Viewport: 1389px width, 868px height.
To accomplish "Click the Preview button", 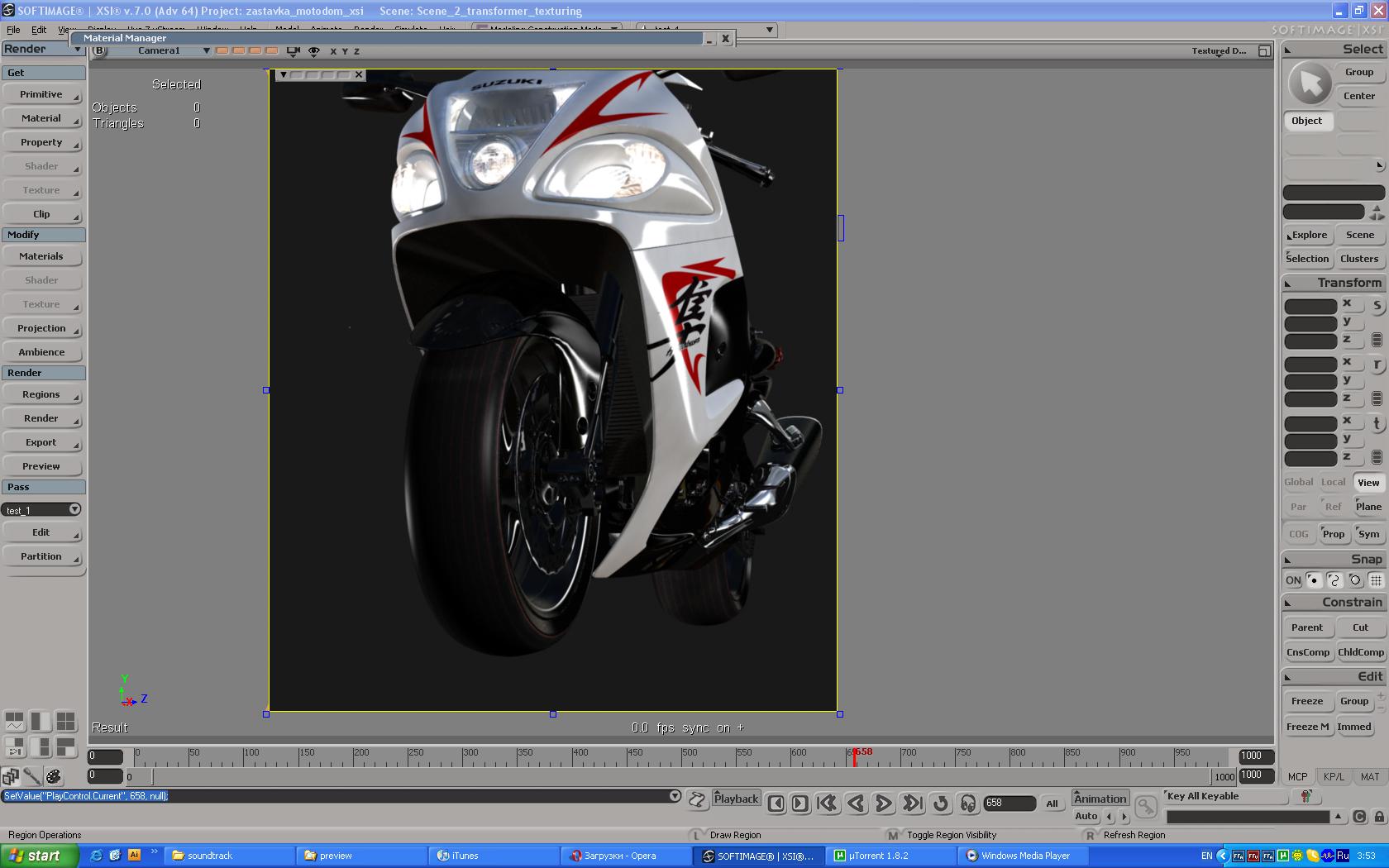I will coord(41,466).
